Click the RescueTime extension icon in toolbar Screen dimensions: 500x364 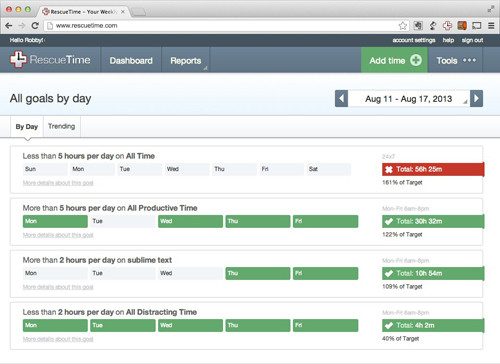447,25
